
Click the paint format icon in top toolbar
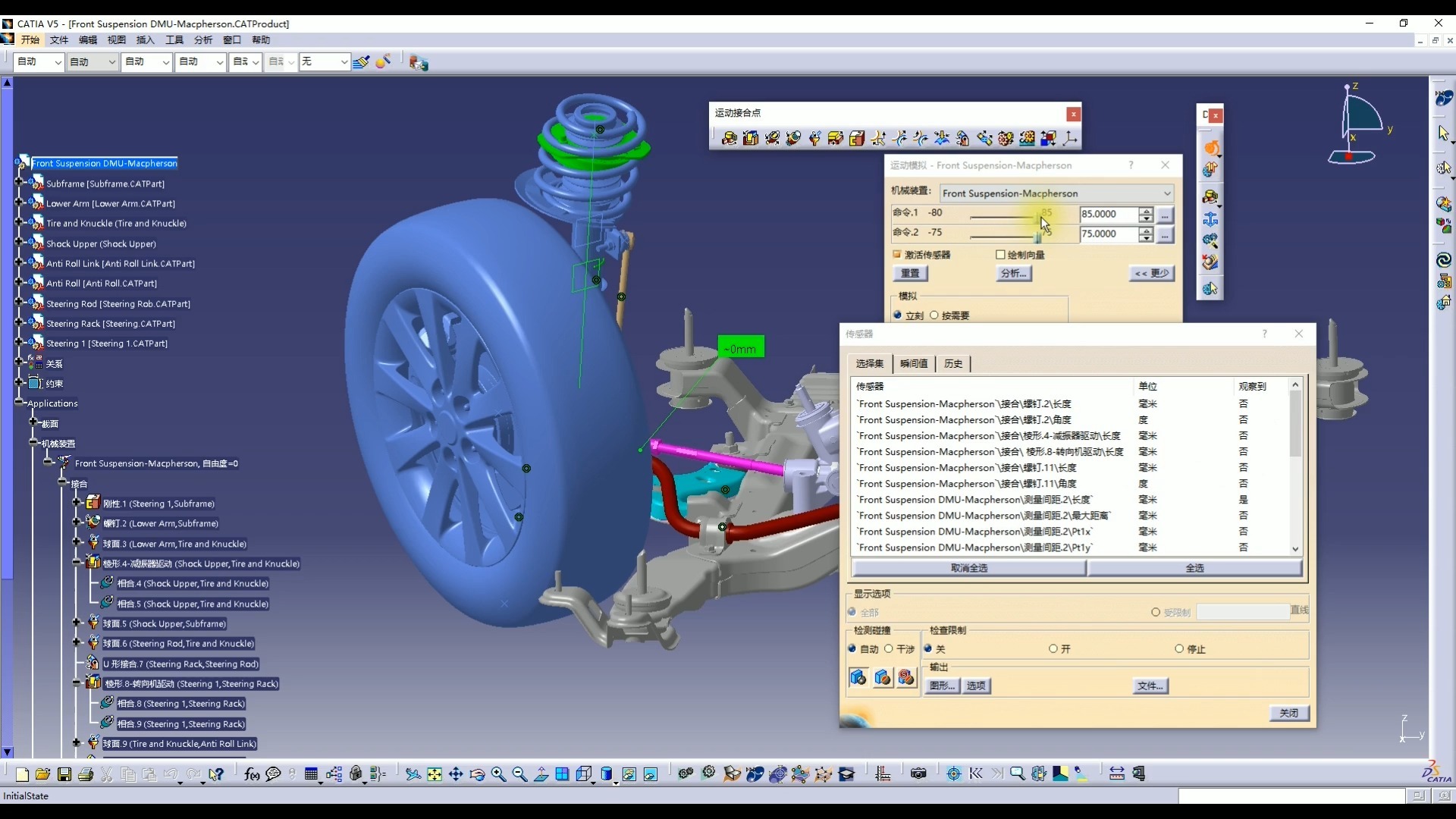click(x=362, y=62)
